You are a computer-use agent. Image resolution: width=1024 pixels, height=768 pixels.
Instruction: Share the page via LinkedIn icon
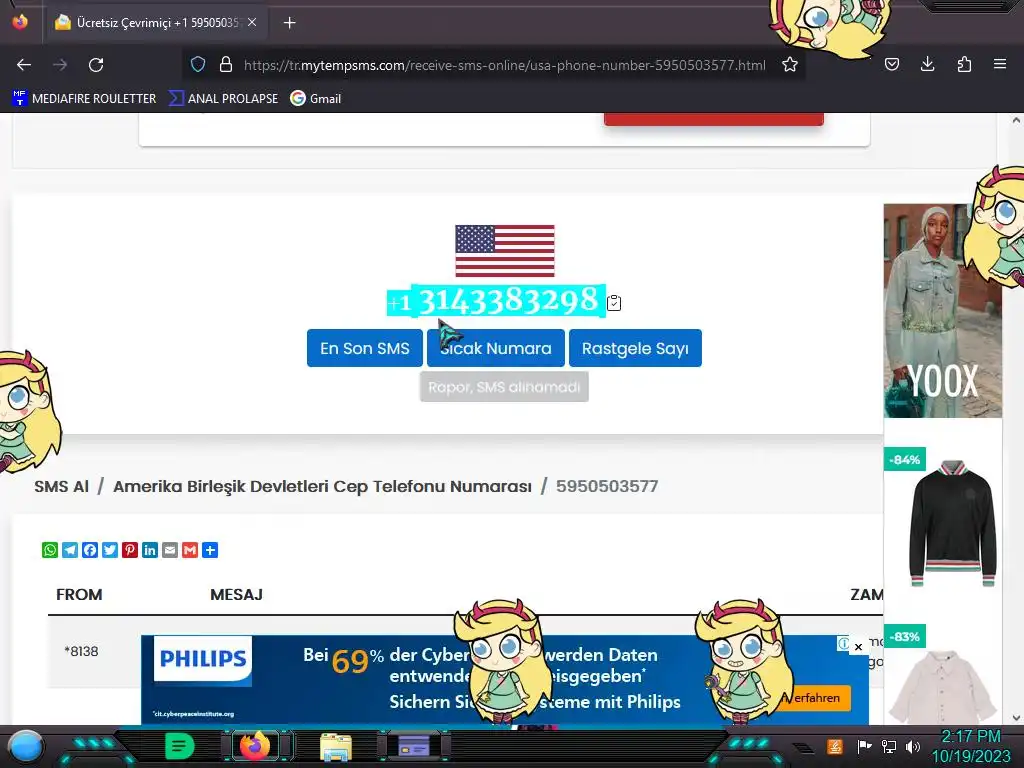click(x=150, y=550)
